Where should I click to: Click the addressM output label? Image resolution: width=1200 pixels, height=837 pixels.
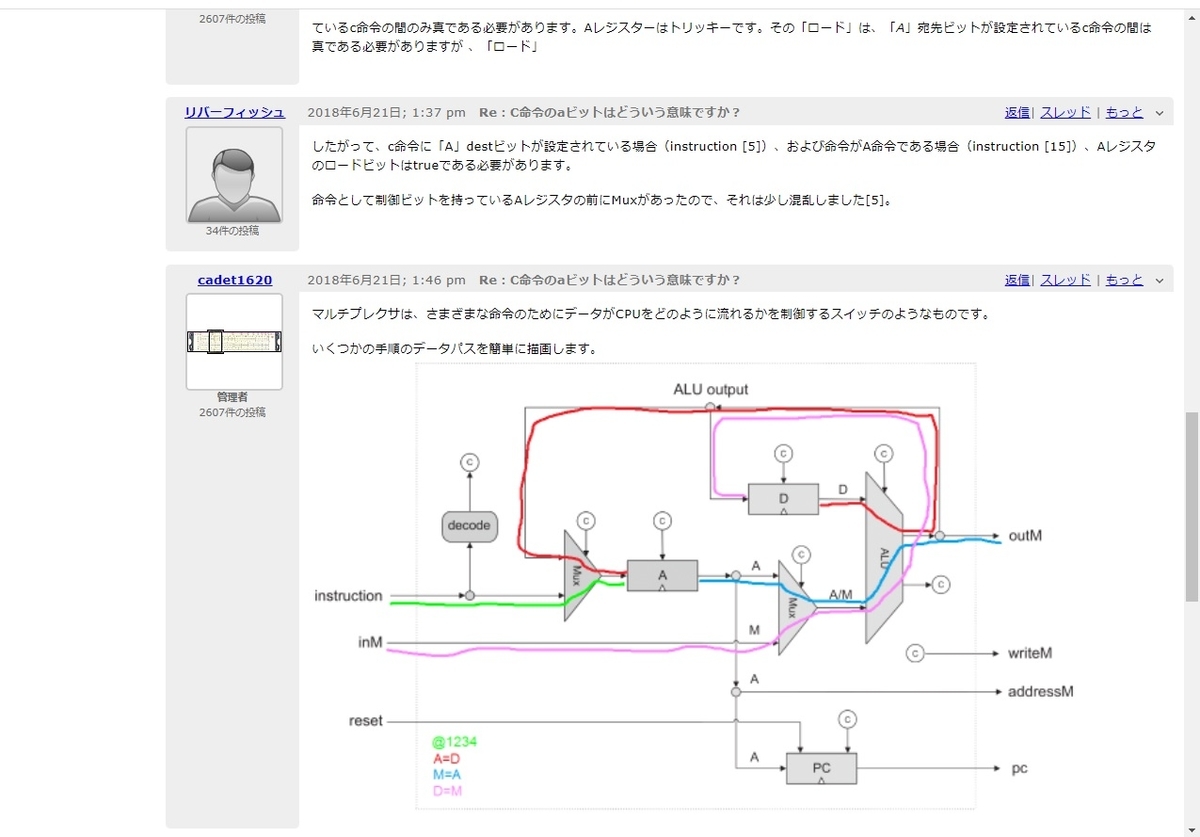point(1040,691)
